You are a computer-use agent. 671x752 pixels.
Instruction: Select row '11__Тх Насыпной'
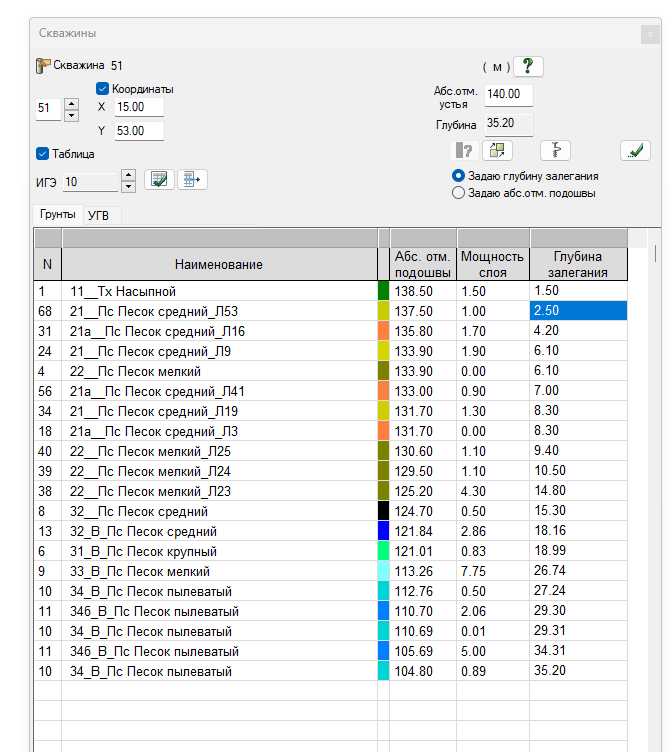[330, 291]
